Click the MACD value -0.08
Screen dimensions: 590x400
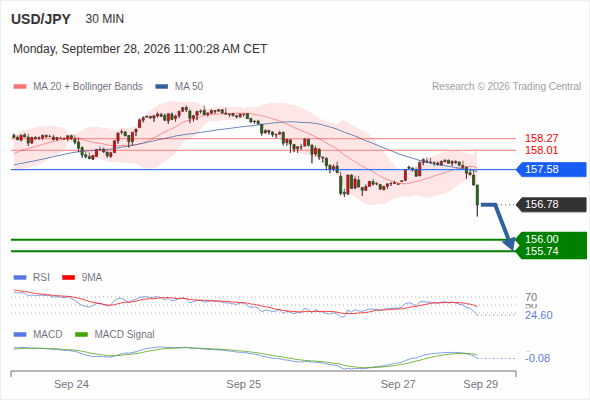[x=538, y=358]
